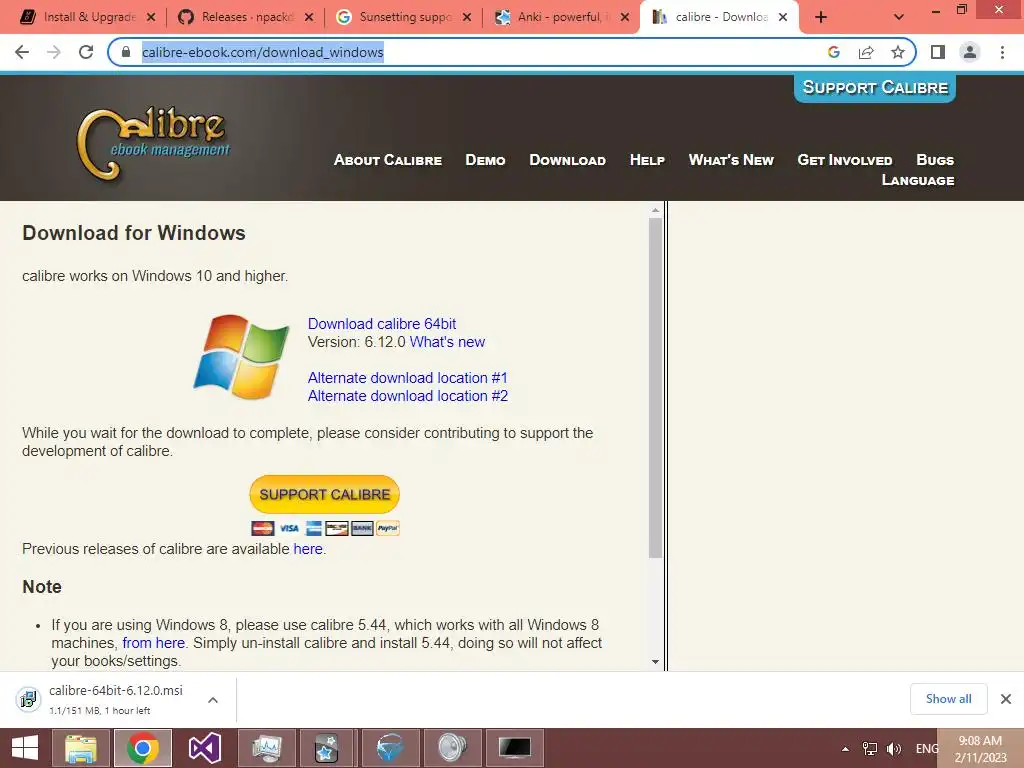Click the Windows logo download image
Image resolution: width=1024 pixels, height=768 pixels.
tap(241, 357)
